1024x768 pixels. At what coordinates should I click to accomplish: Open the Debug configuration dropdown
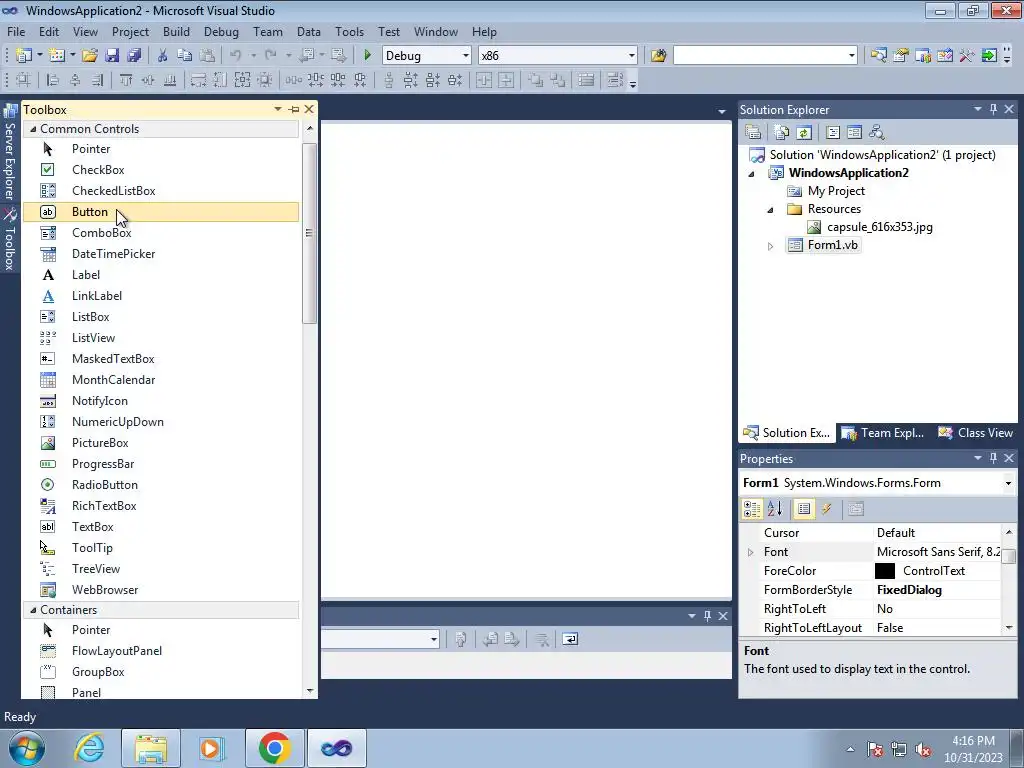point(466,56)
